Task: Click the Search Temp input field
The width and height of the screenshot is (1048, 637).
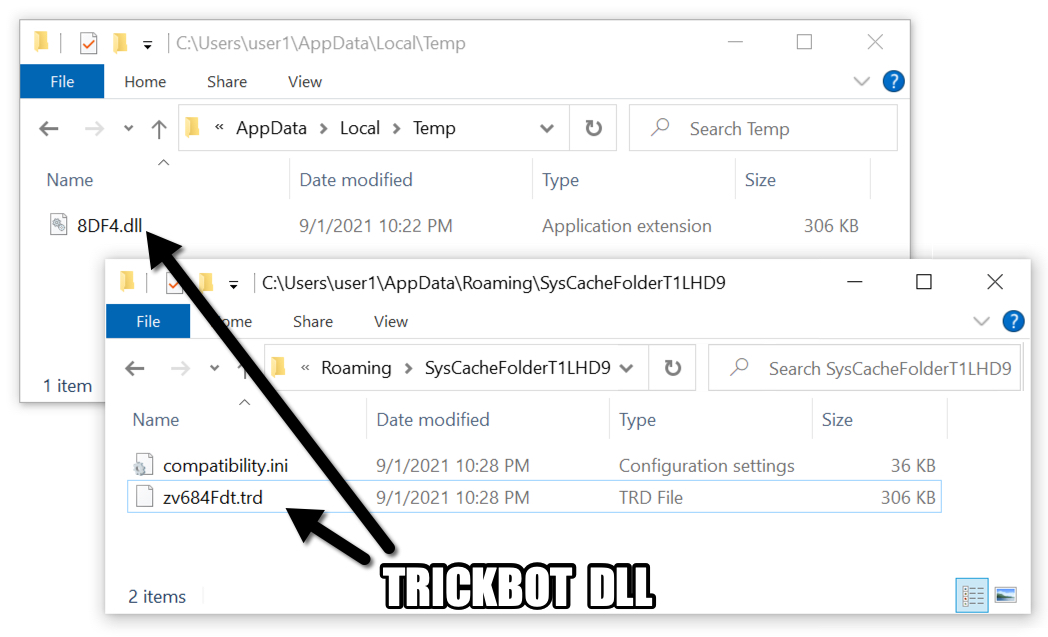Action: [763, 128]
